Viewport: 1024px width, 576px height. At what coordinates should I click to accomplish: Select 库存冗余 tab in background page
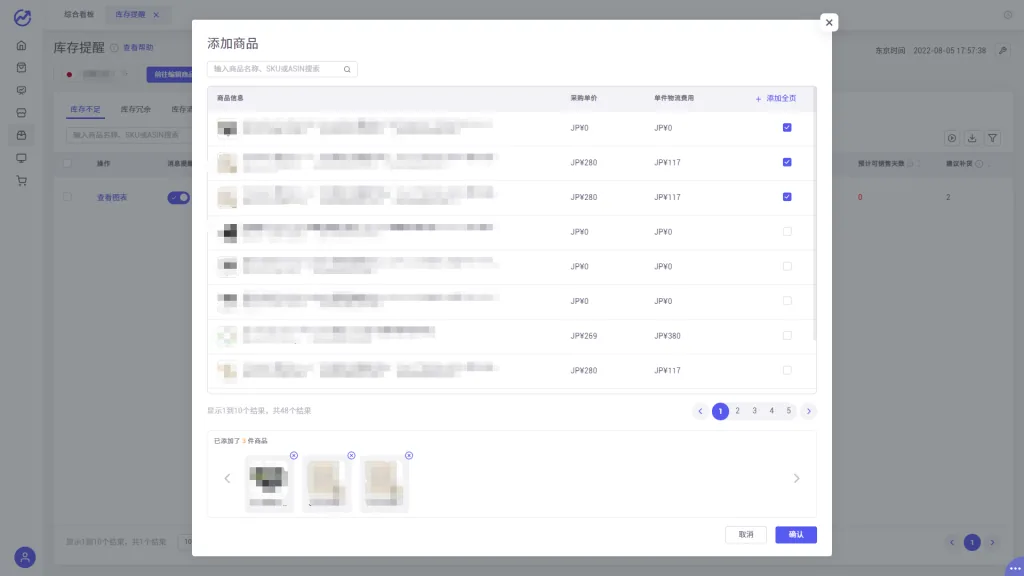136,110
